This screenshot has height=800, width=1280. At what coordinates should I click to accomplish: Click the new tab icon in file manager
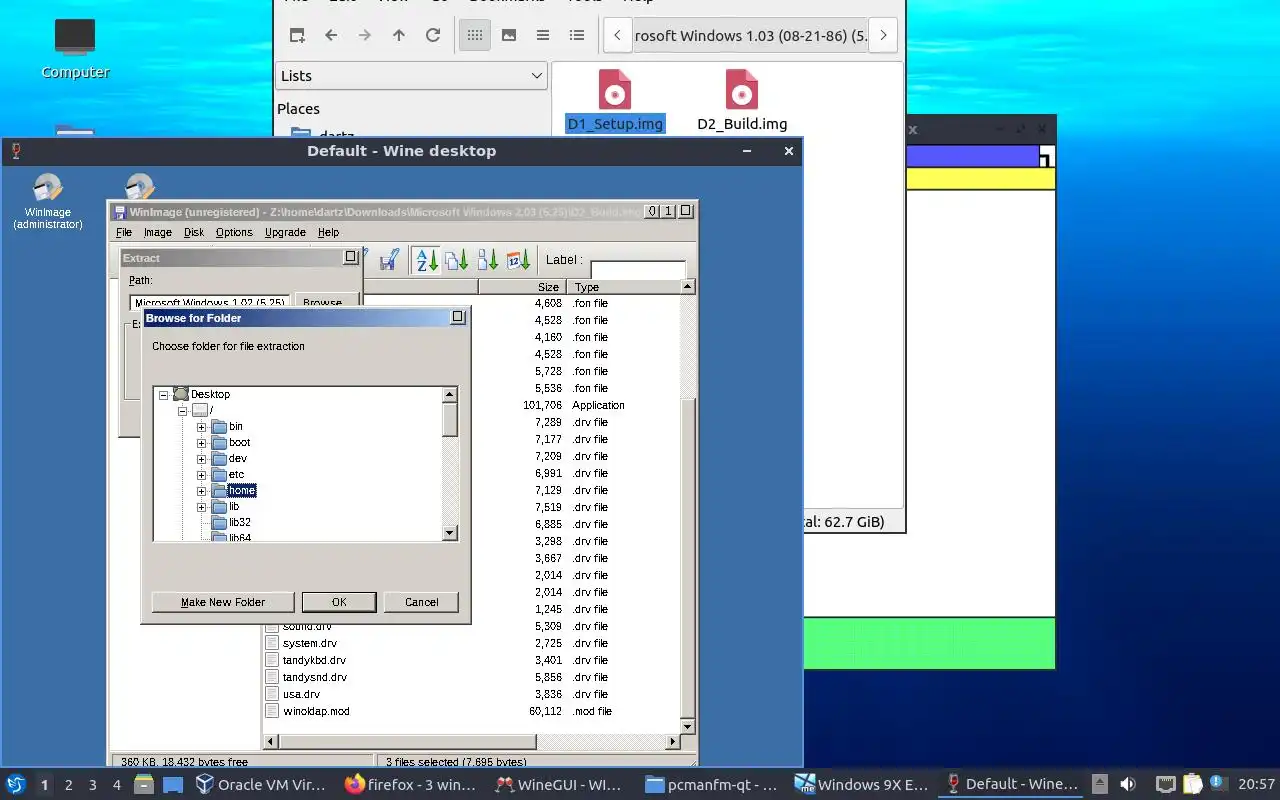click(x=297, y=35)
